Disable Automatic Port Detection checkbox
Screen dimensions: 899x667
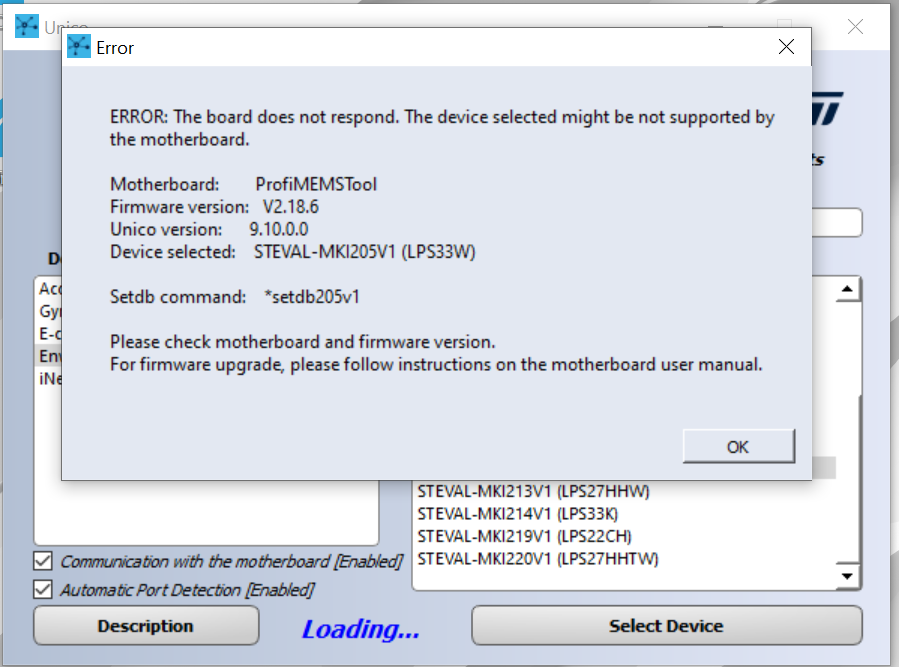click(x=43, y=589)
